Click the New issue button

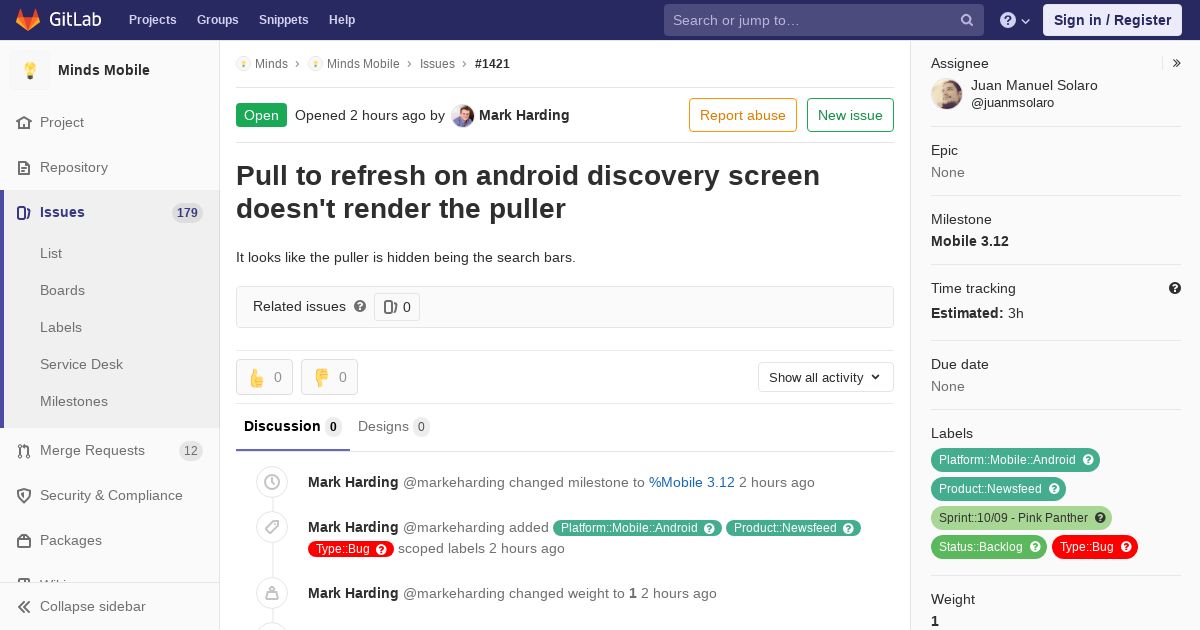coord(850,115)
